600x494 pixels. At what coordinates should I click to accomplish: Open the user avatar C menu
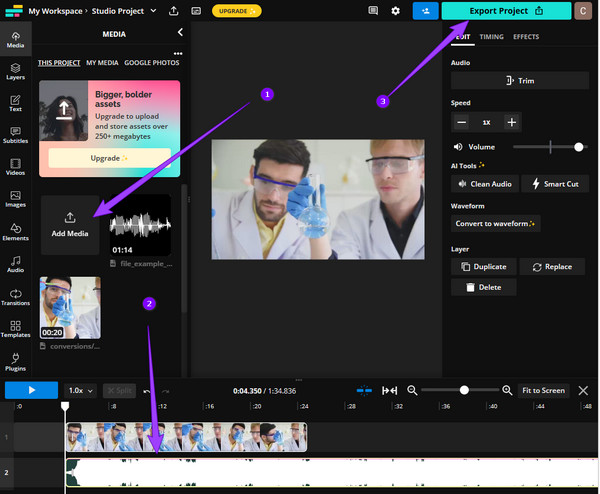click(583, 11)
